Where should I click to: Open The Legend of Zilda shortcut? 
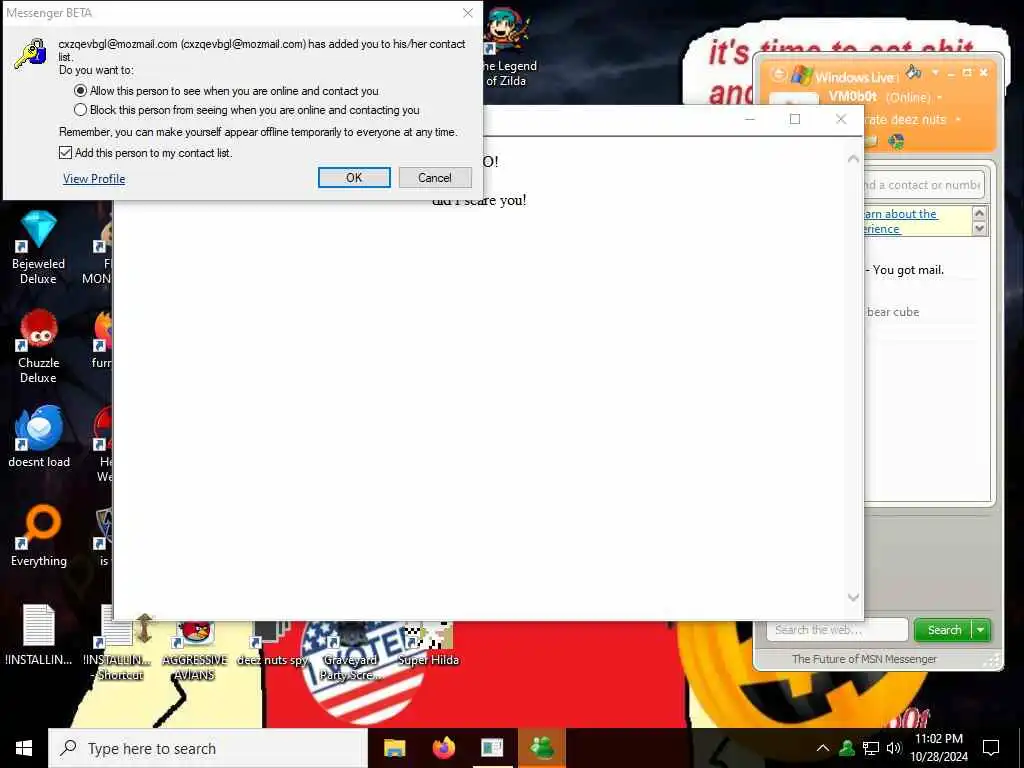click(508, 49)
